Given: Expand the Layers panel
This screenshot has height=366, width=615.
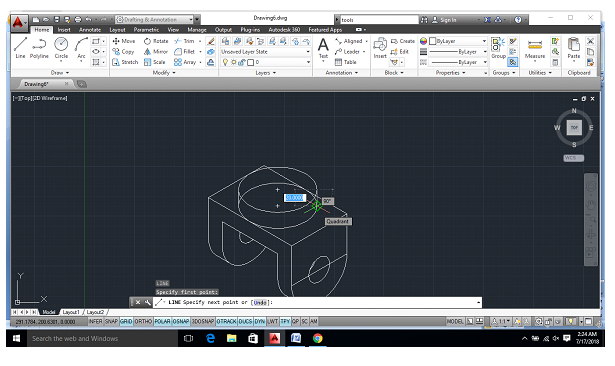Looking at the screenshot, I should 266,73.
